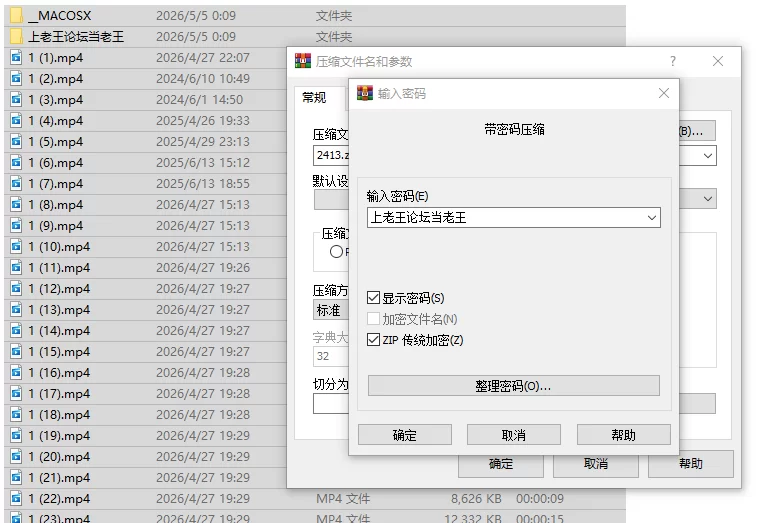Click the ? help icon in title bar

[673, 61]
